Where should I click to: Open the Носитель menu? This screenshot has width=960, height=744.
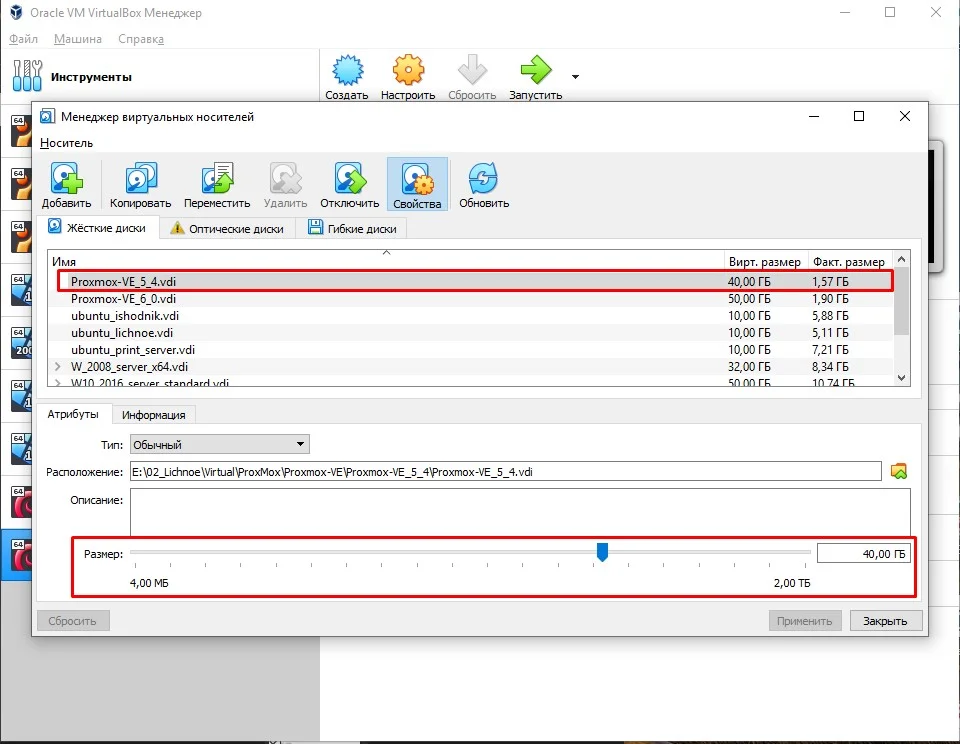pos(66,143)
